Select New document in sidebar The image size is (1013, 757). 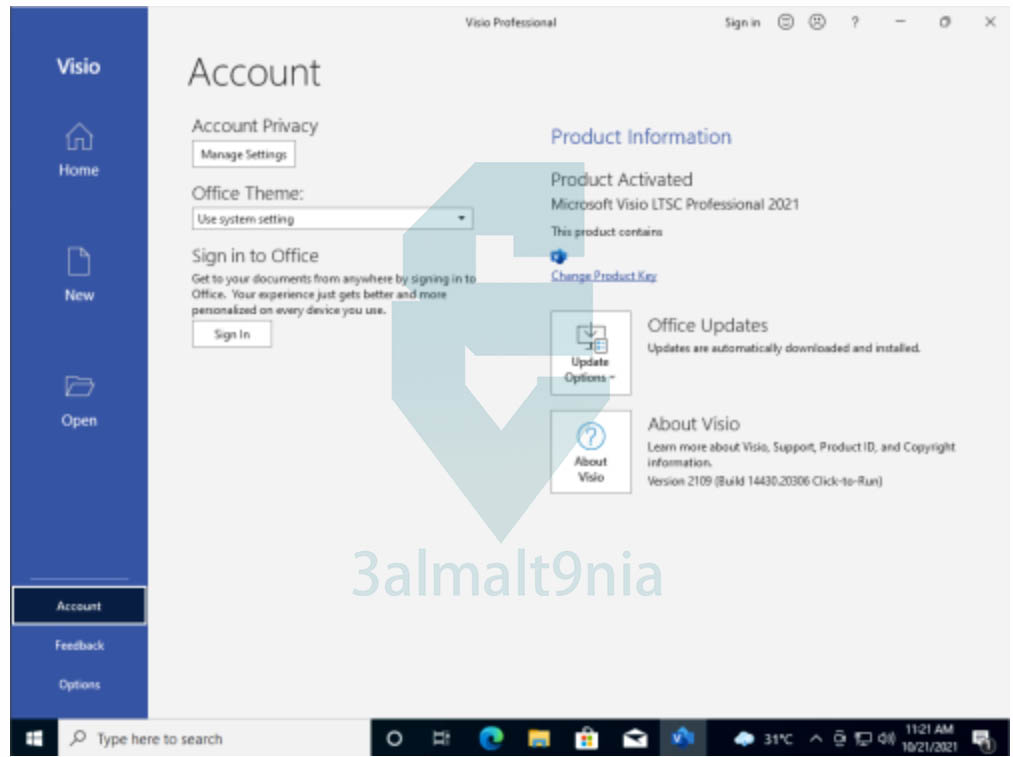coord(79,275)
